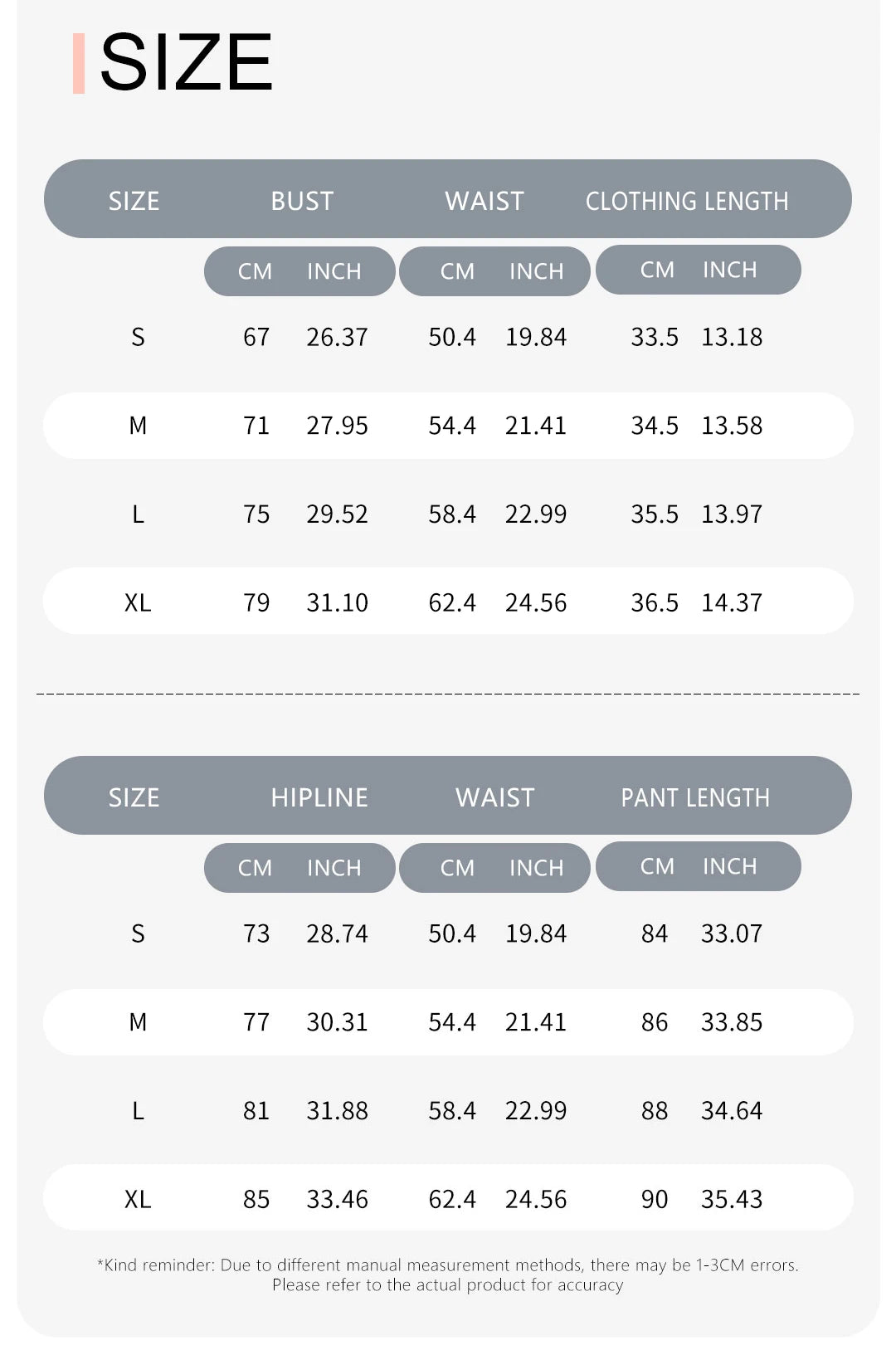The width and height of the screenshot is (896, 1350).
Task: Click the CLOTHING LENGTH column header
Action: (687, 201)
